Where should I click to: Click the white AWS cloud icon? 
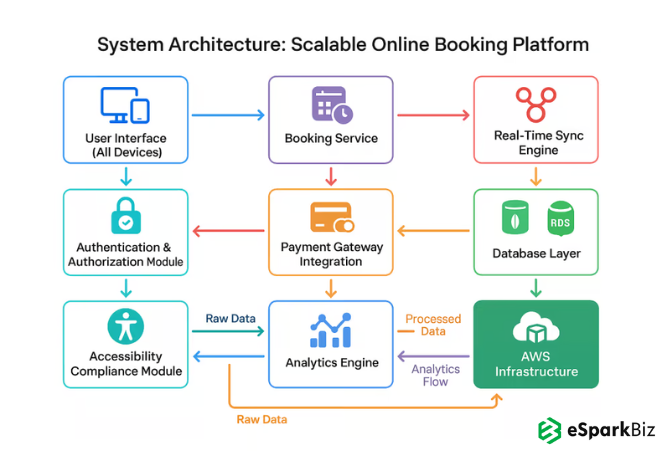(535, 330)
